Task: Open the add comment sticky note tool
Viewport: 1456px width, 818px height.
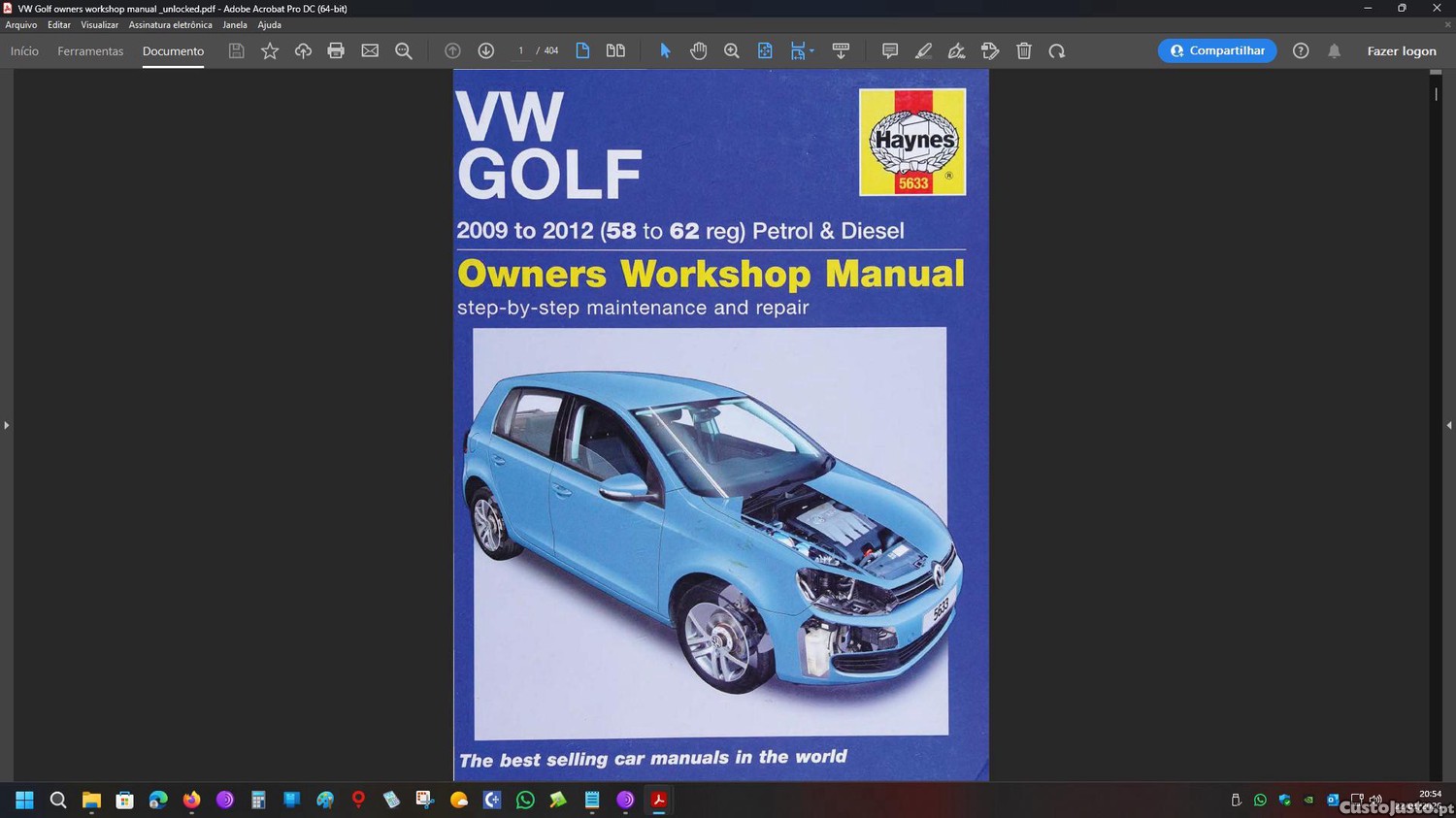Action: [x=889, y=51]
